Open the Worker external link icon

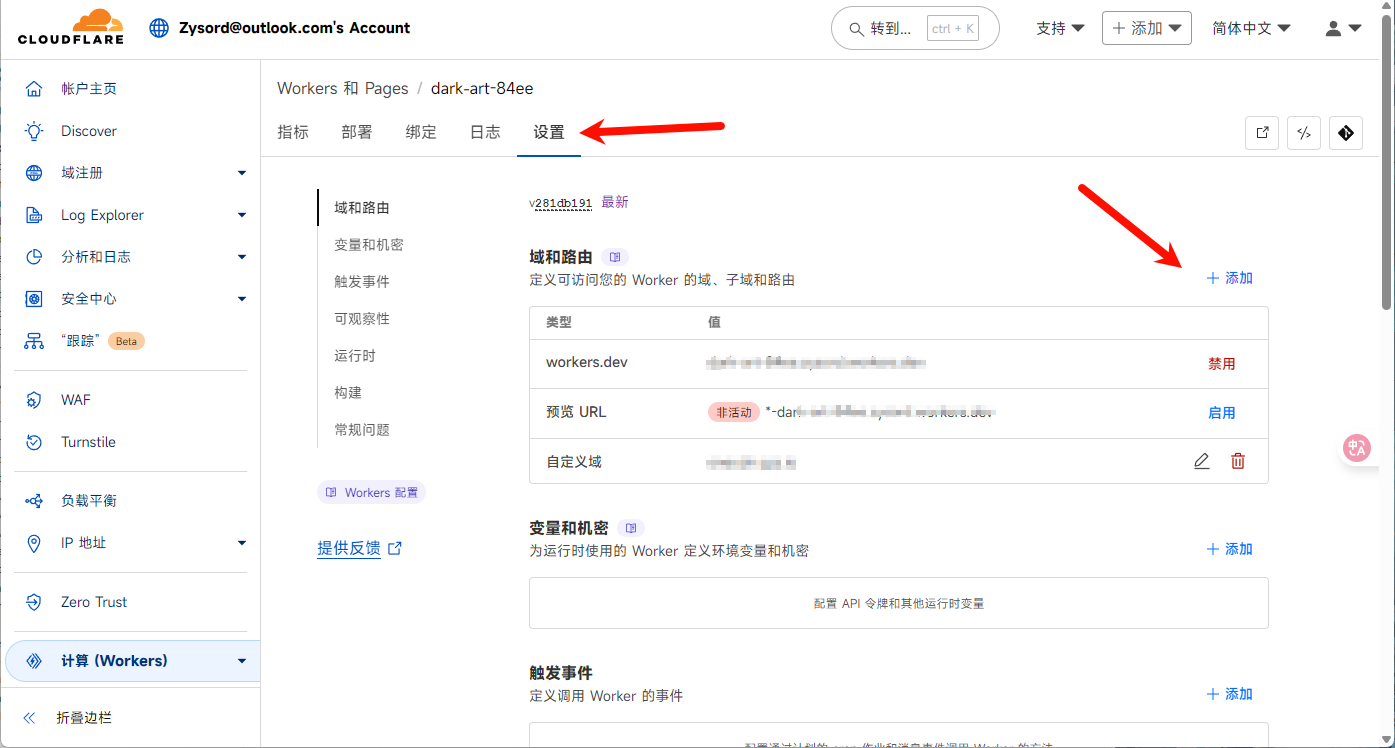click(1262, 133)
